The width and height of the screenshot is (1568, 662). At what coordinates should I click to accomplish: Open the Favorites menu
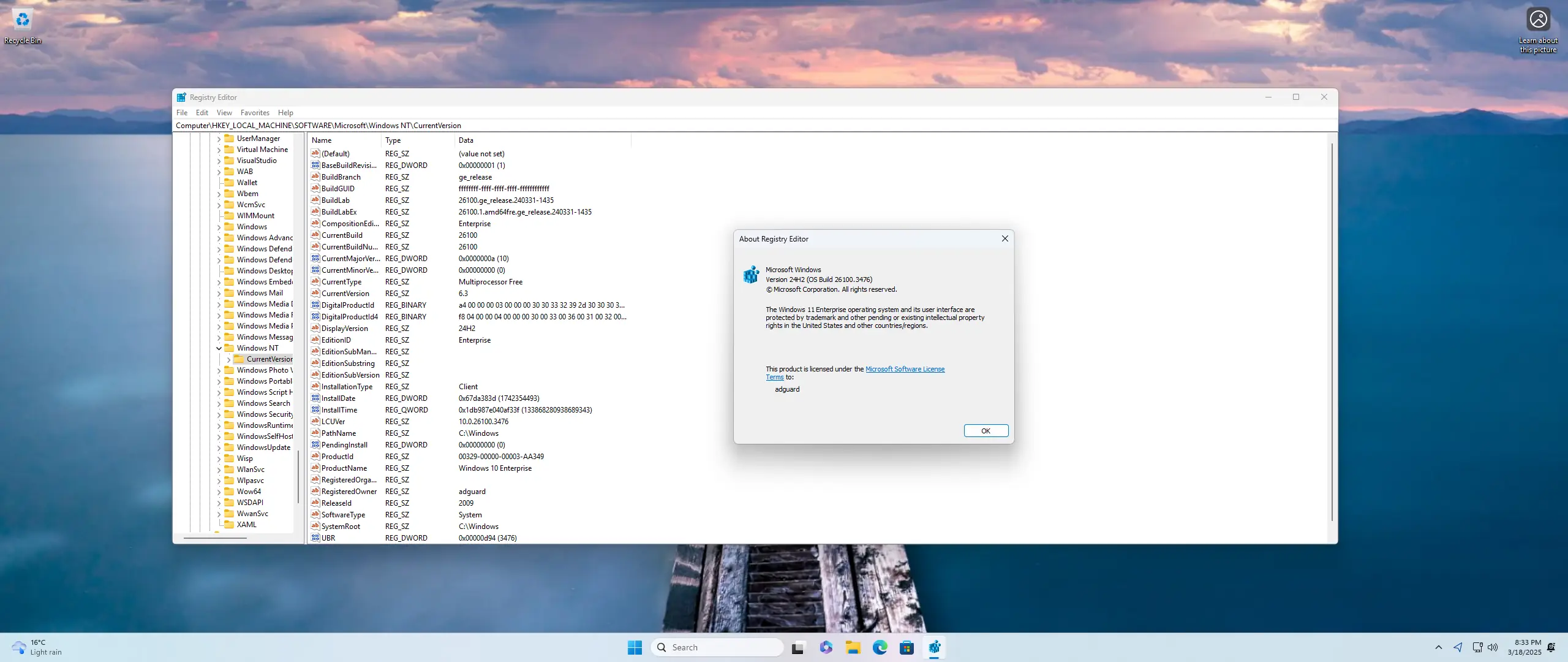pos(255,113)
